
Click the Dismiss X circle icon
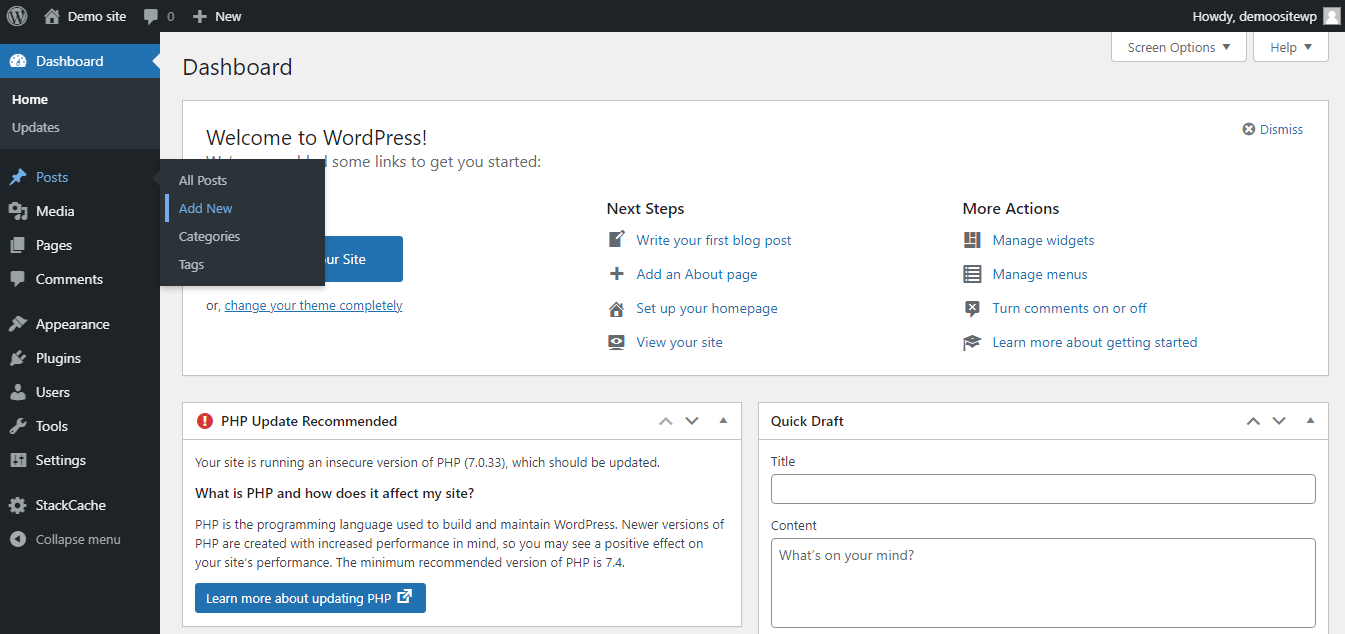click(1248, 129)
